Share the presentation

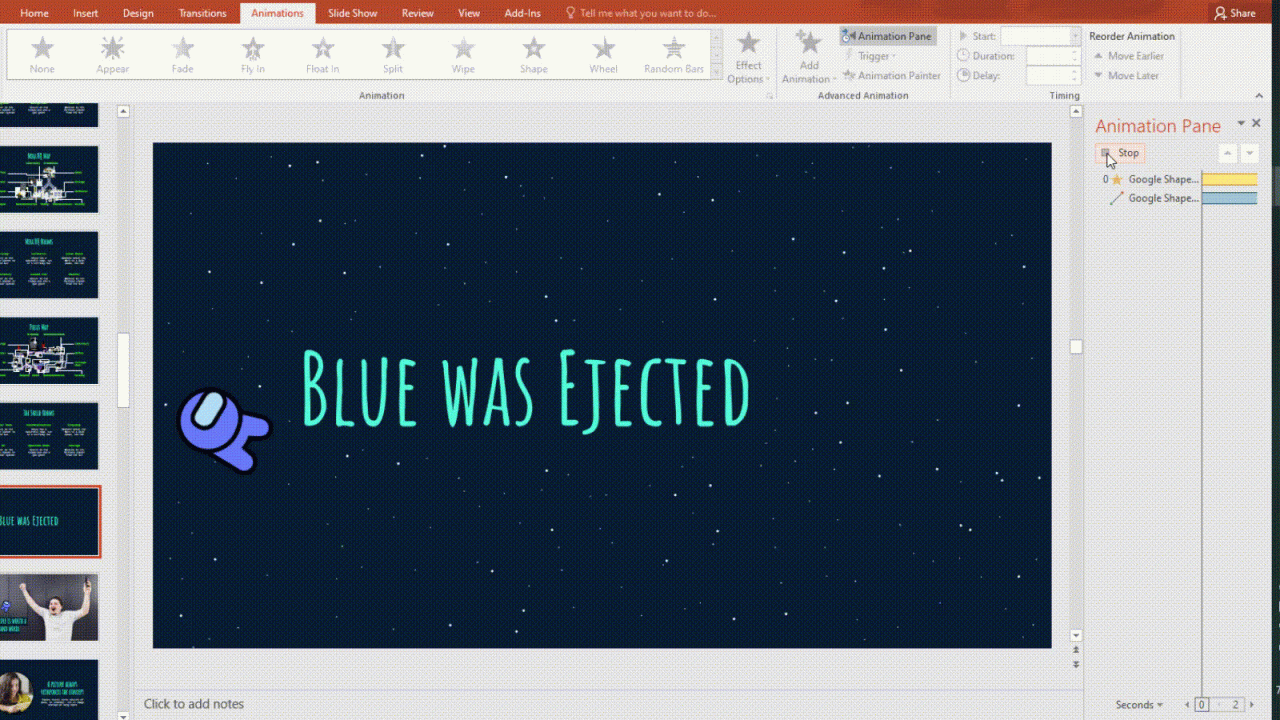(x=1235, y=13)
